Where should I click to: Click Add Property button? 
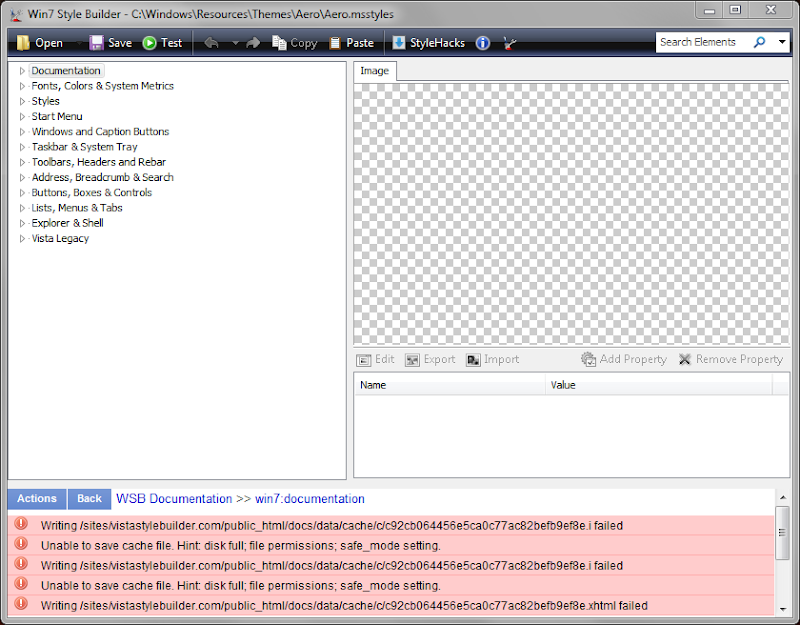point(623,360)
